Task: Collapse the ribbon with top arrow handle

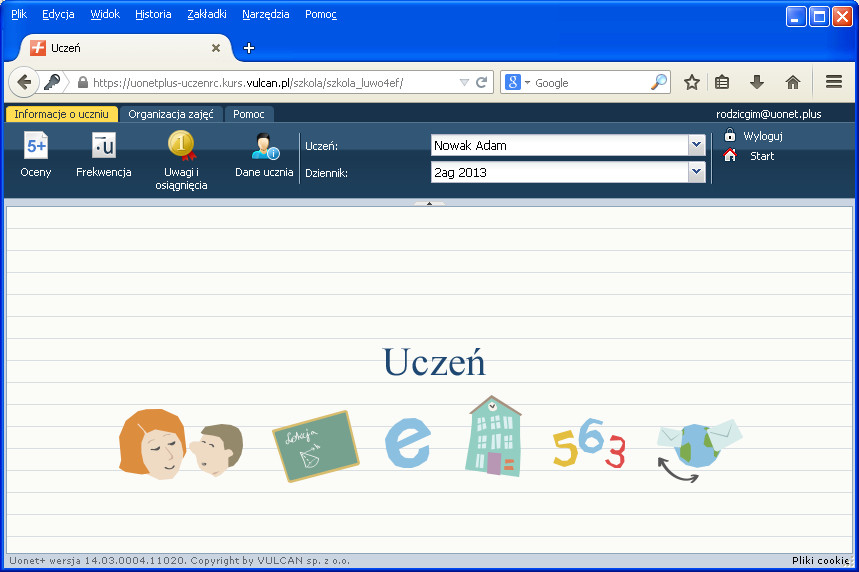Action: 430,203
